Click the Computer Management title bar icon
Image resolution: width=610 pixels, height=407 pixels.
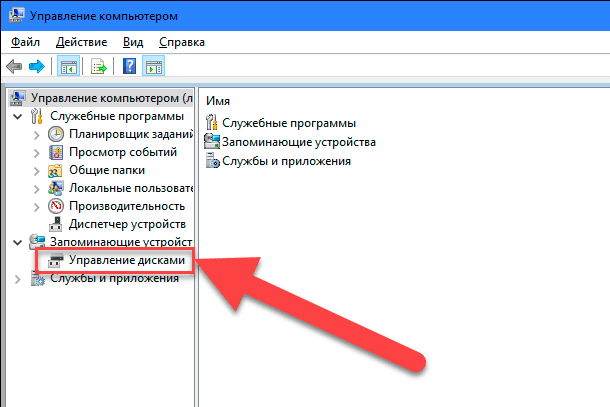(x=16, y=15)
